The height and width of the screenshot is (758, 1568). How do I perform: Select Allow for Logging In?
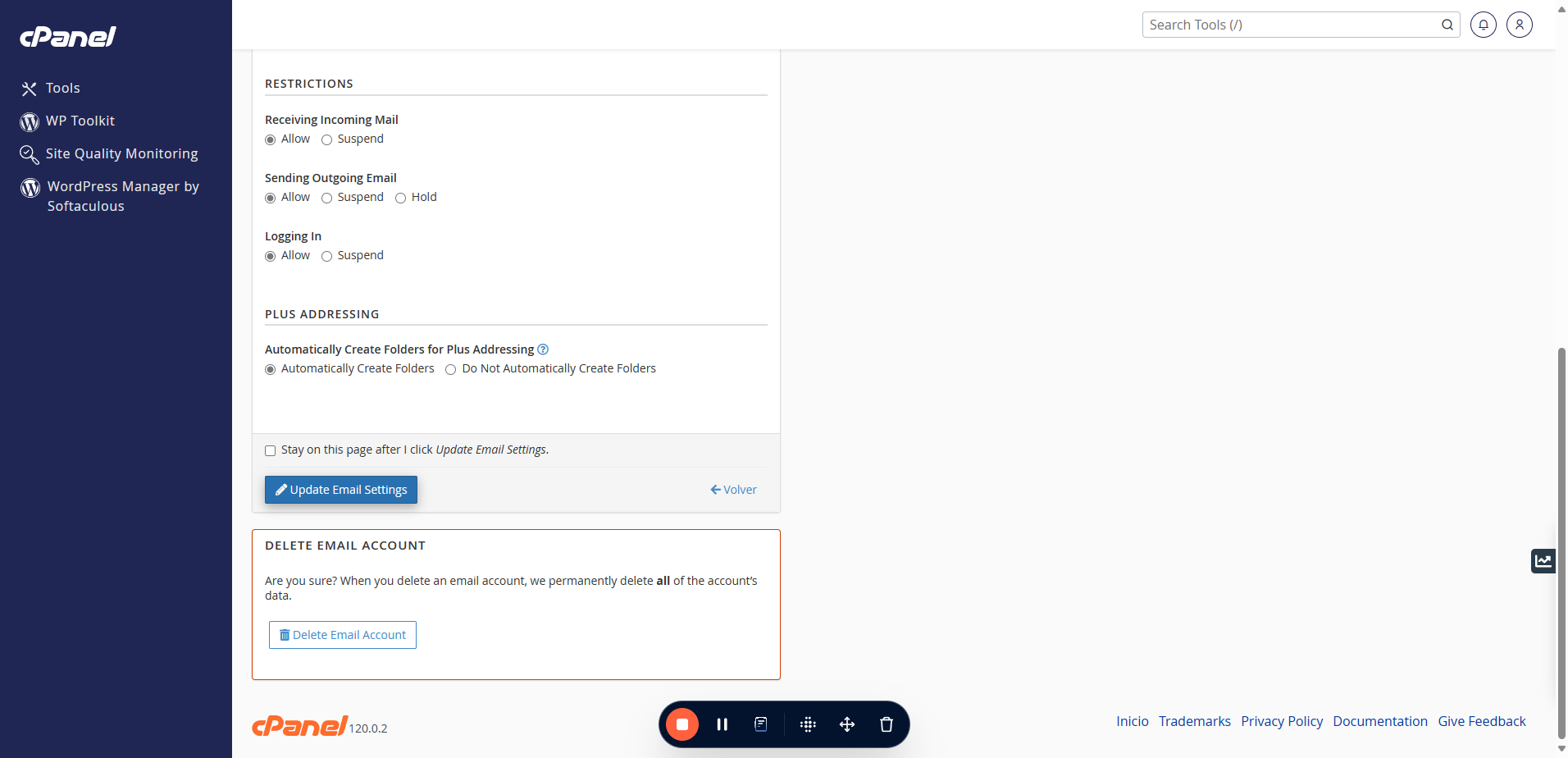(x=271, y=256)
